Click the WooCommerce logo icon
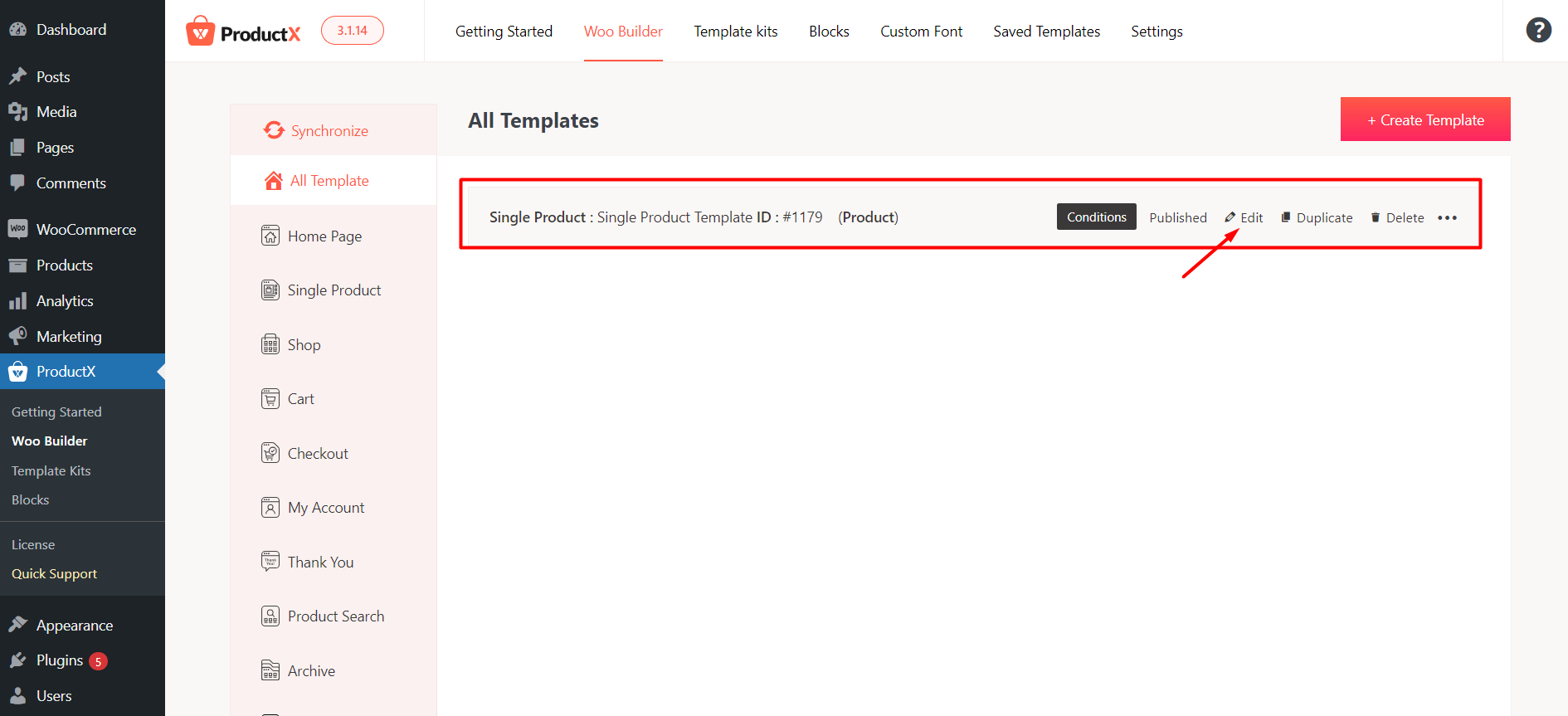This screenshot has width=1568, height=716. [18, 229]
